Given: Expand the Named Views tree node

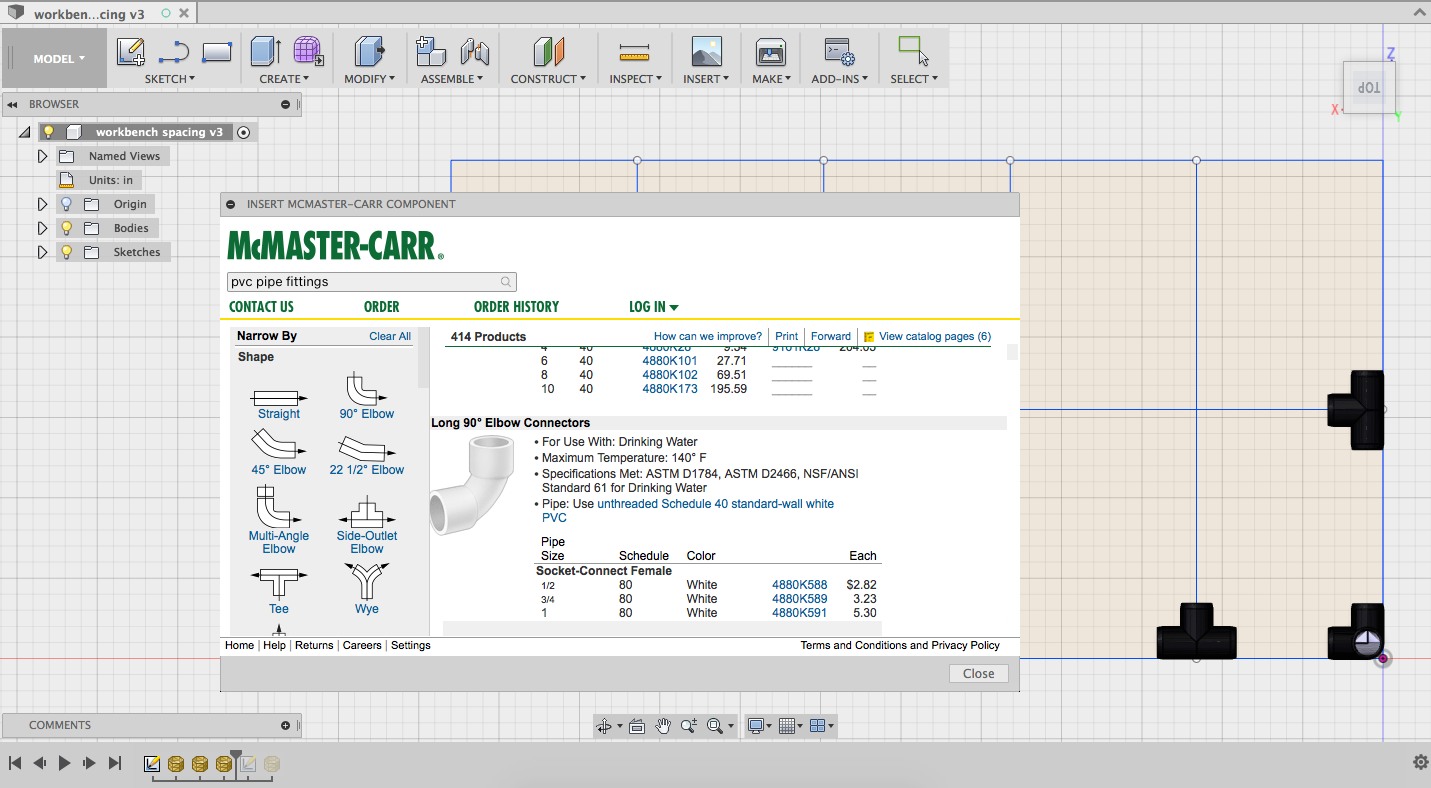Looking at the screenshot, I should pos(42,156).
